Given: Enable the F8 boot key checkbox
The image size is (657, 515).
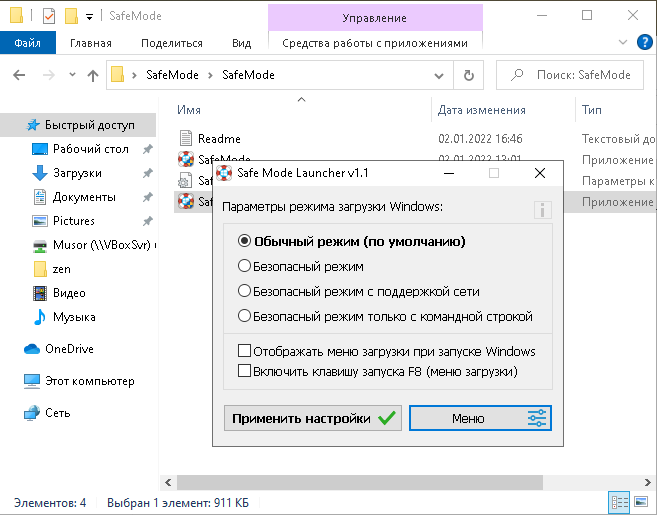Looking at the screenshot, I should point(244,371).
